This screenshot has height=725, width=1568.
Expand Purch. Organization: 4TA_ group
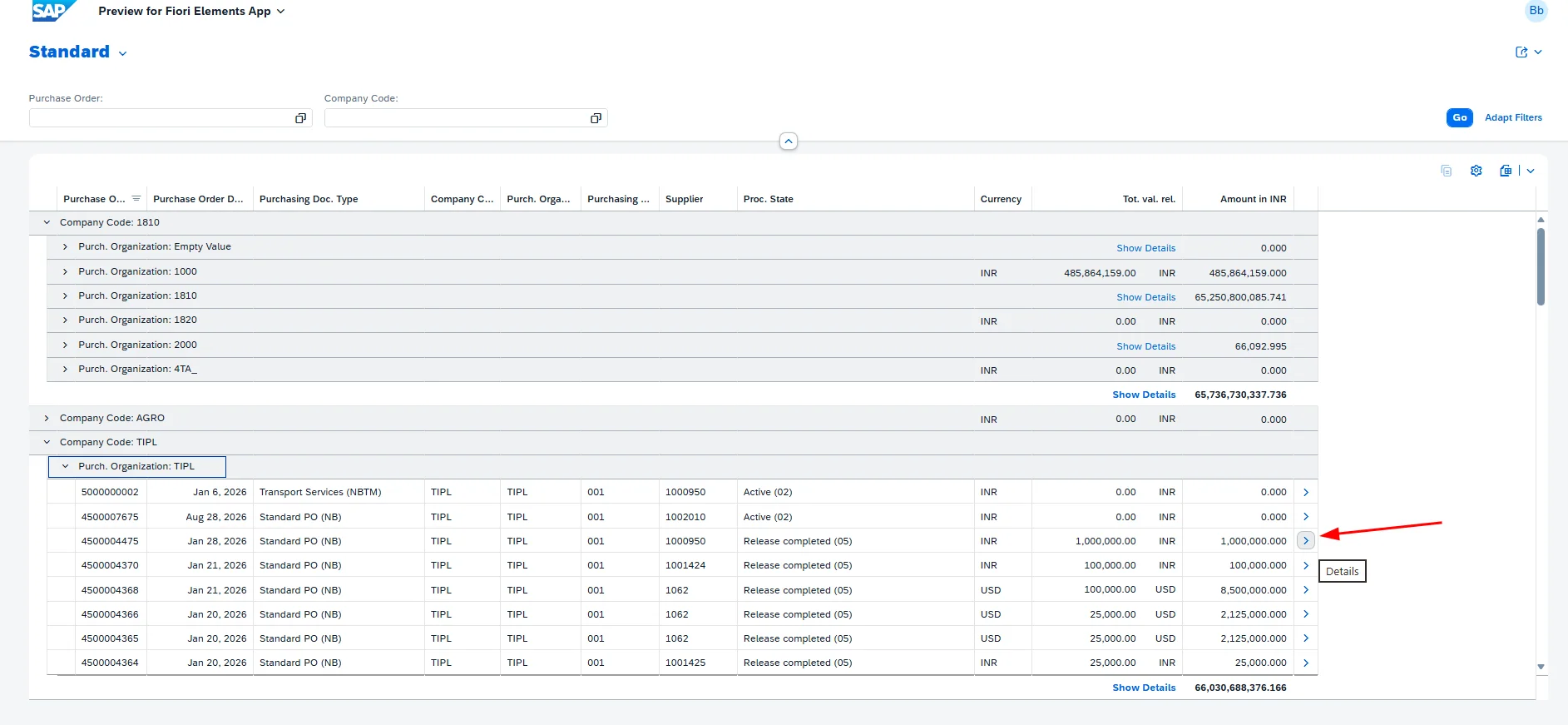tap(65, 369)
